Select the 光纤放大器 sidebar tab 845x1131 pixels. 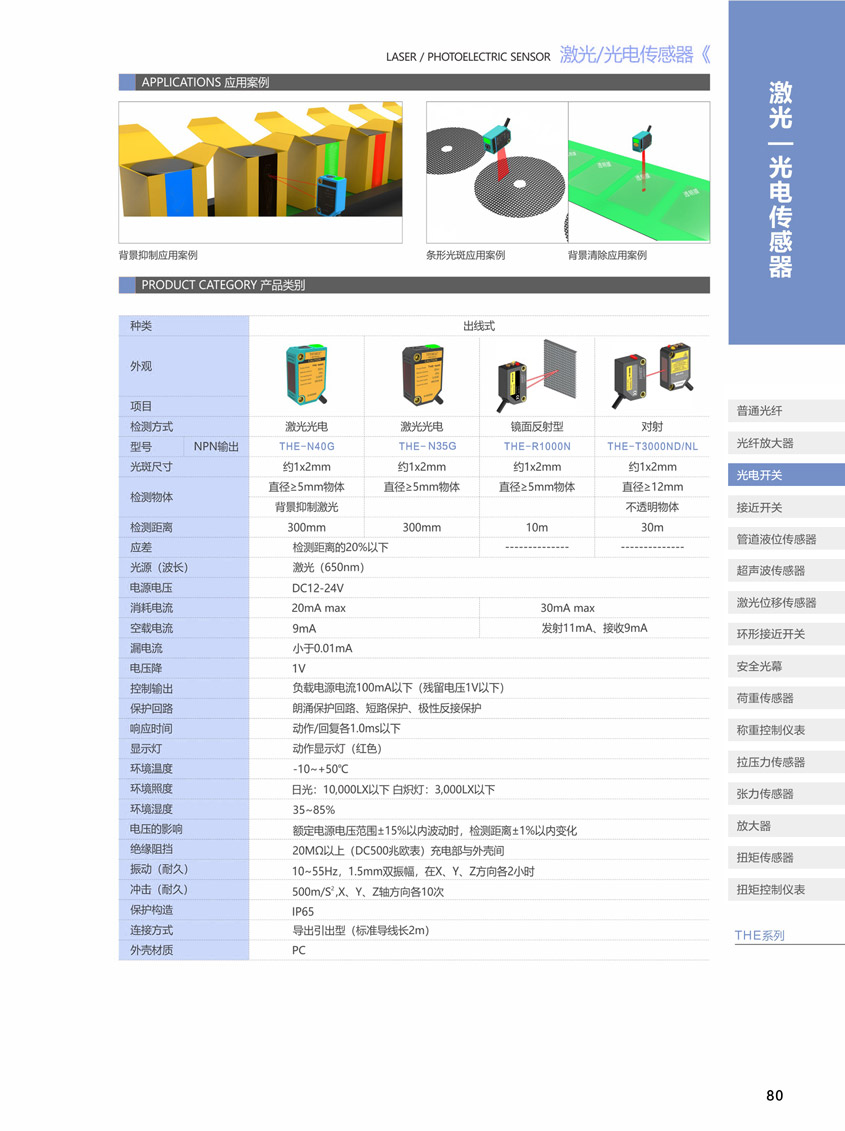pyautogui.click(x=786, y=443)
